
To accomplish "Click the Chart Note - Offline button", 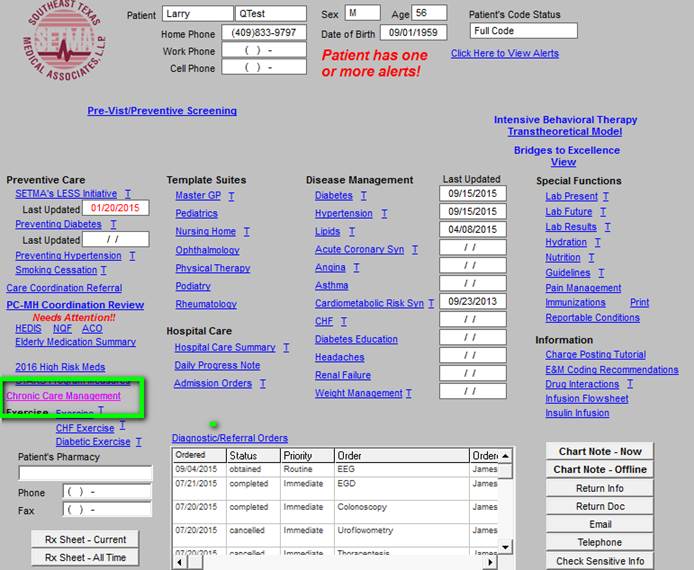I will coord(600,470).
